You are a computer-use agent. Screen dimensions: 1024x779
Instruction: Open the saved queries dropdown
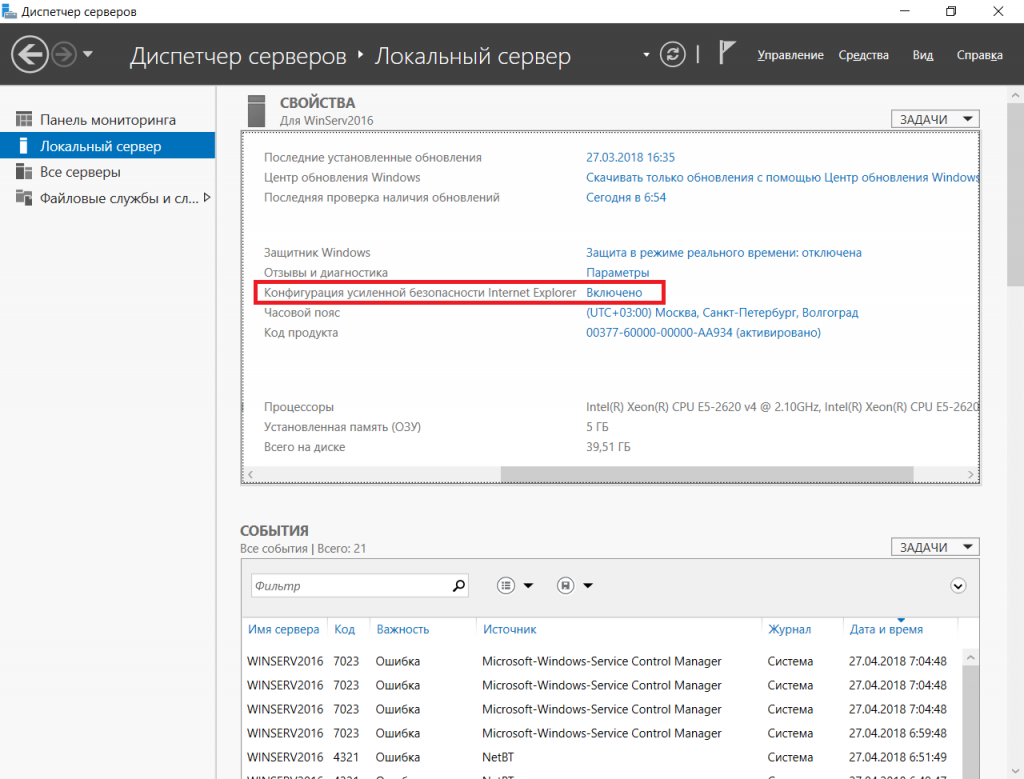pos(575,586)
